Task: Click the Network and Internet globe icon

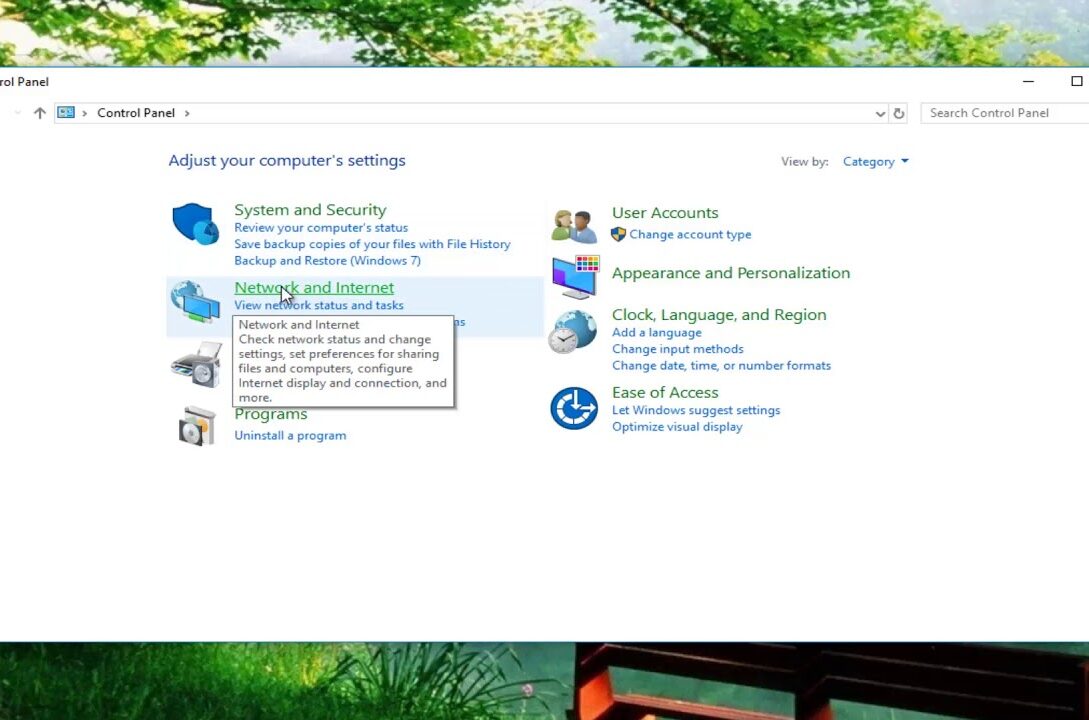Action: click(x=195, y=301)
